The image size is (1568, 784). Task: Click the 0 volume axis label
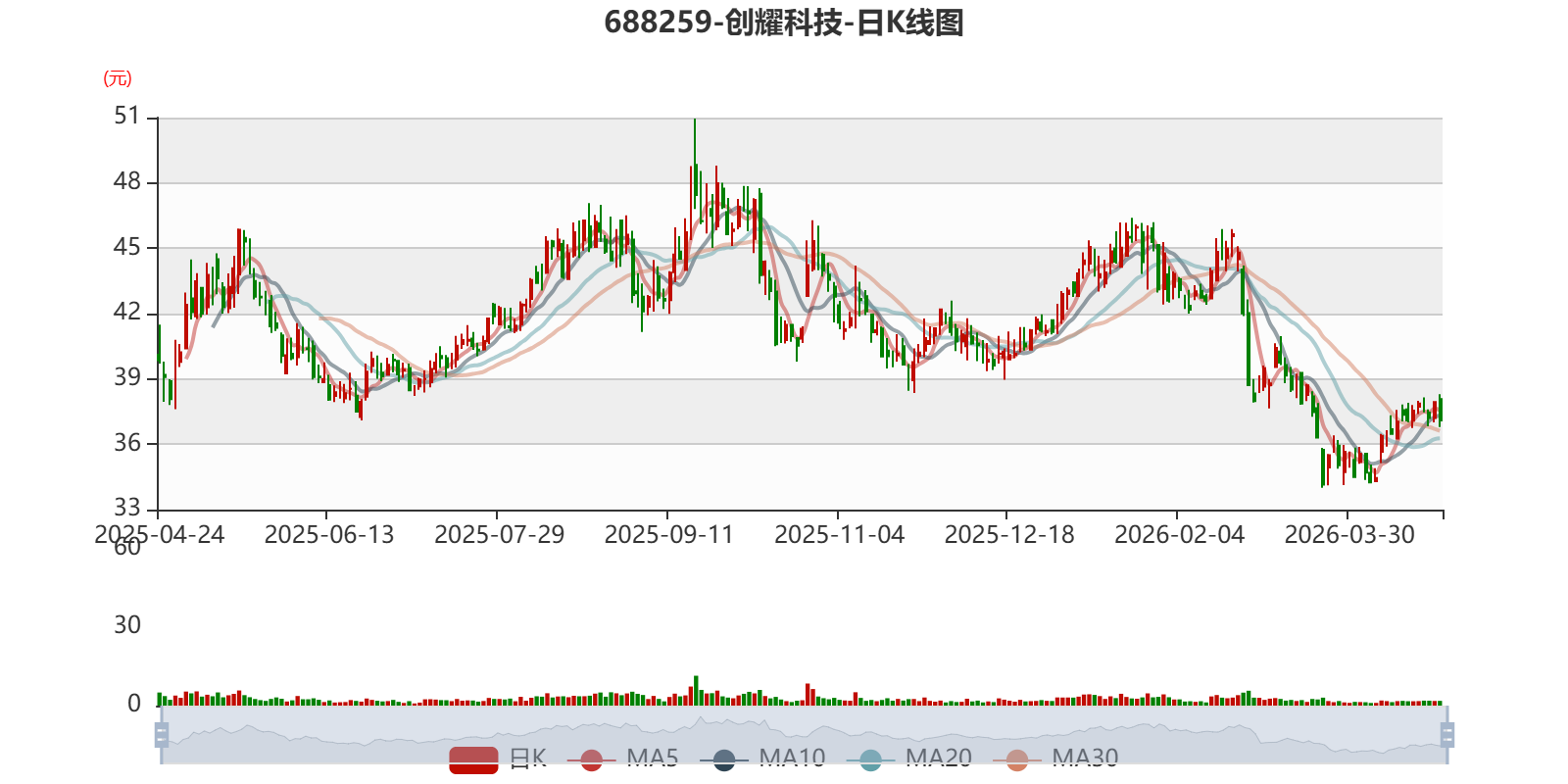point(134,704)
